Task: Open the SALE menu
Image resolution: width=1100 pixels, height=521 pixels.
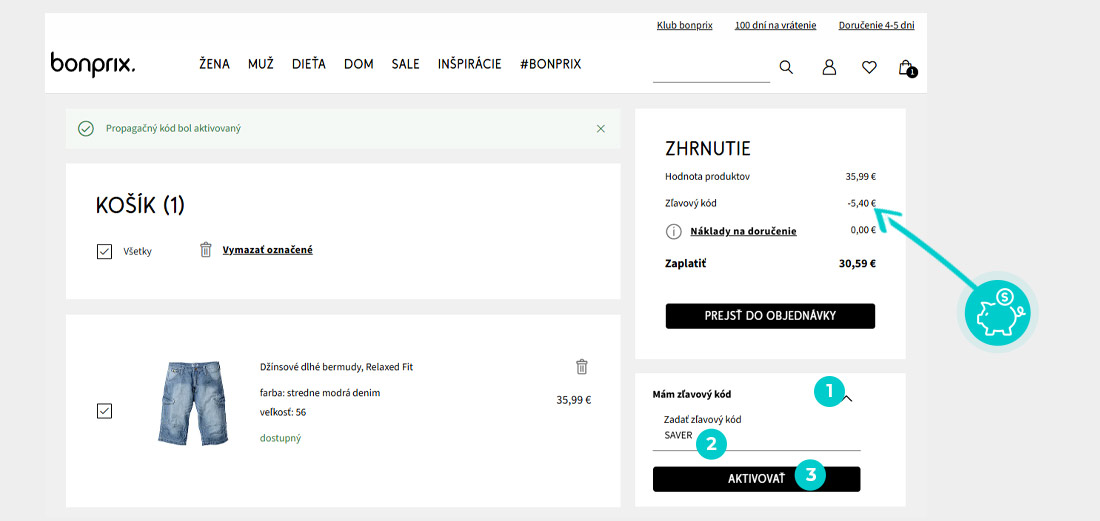Action: pos(405,65)
